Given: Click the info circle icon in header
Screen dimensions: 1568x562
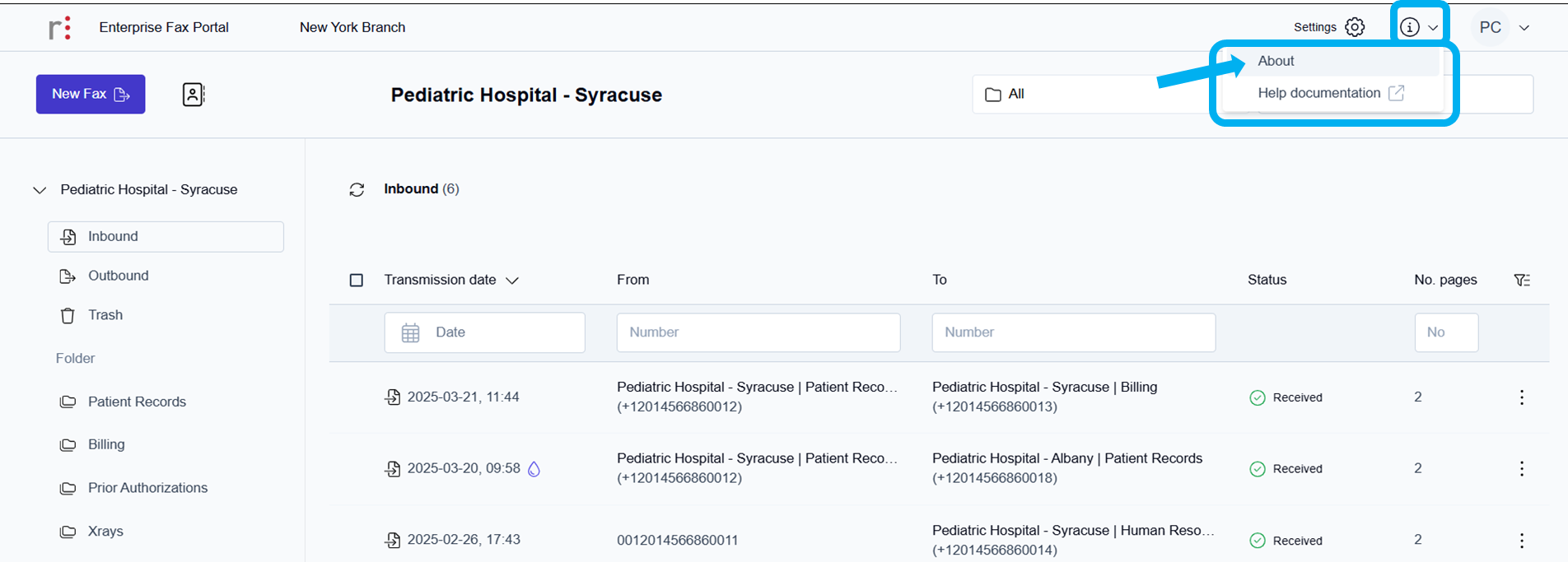Looking at the screenshot, I should 1410,27.
